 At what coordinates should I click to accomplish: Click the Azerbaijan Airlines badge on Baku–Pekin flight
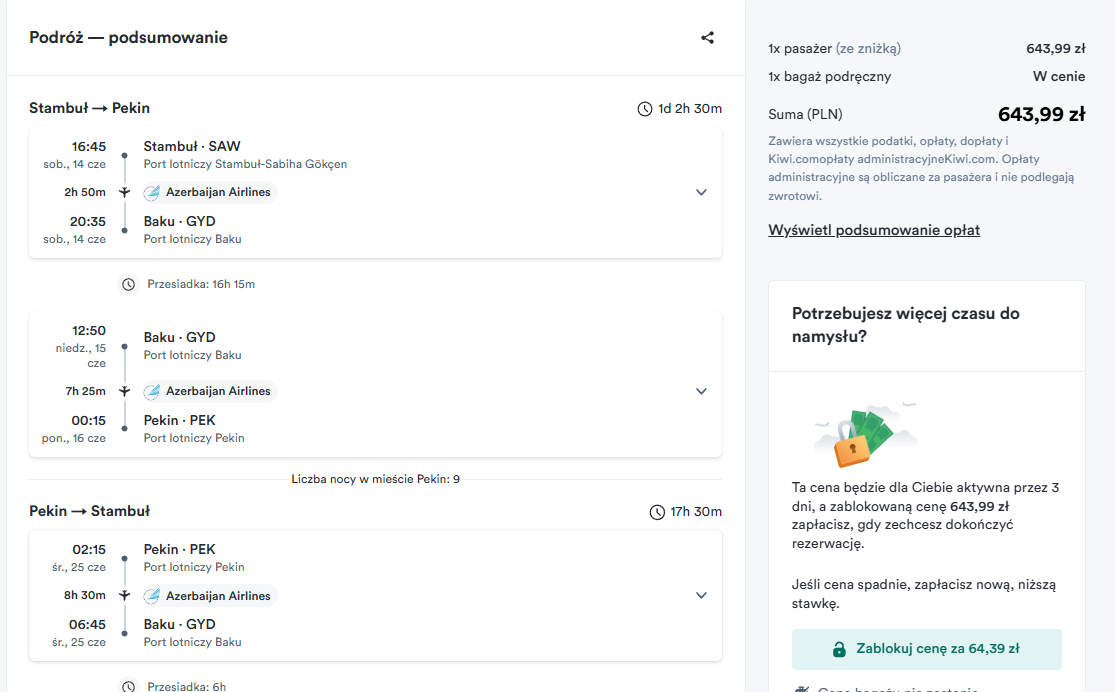click(x=210, y=391)
